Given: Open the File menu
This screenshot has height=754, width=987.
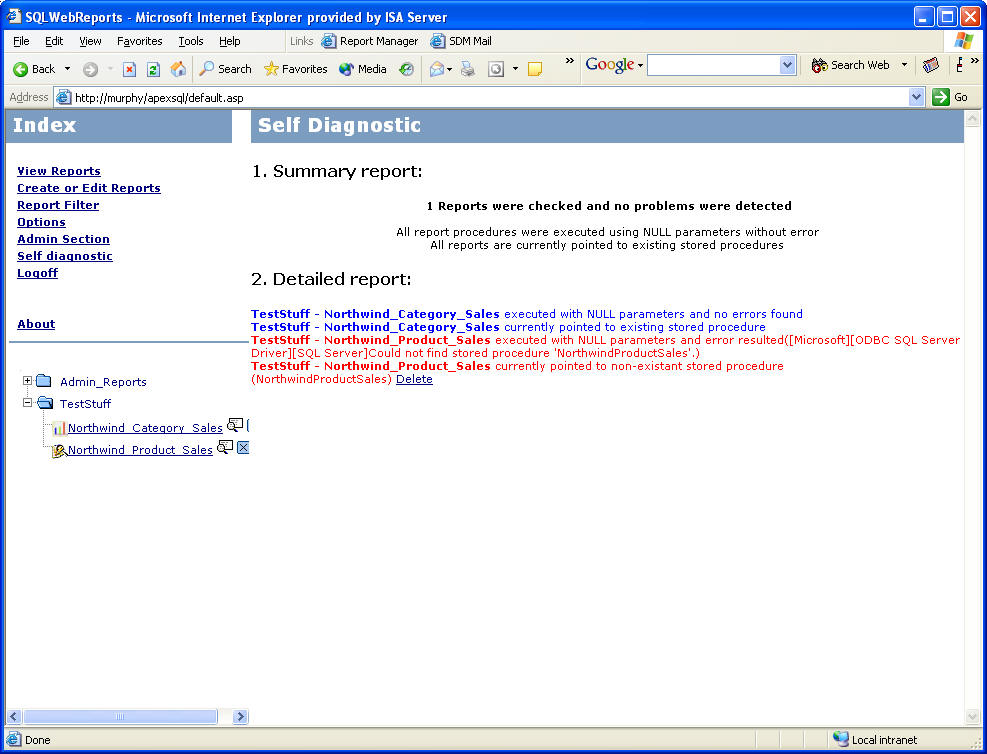Looking at the screenshot, I should click(x=21, y=41).
